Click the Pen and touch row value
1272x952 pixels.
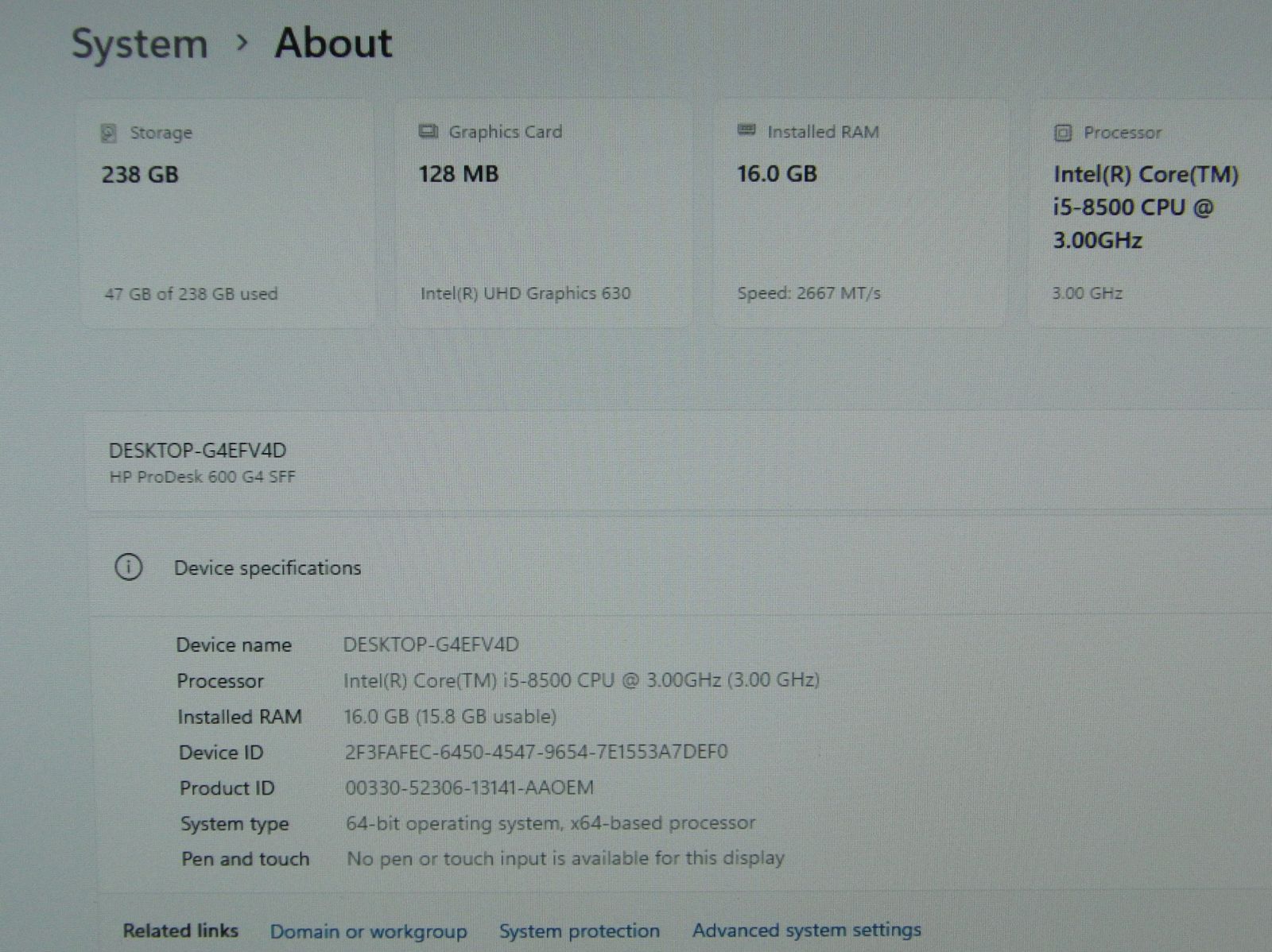click(x=565, y=858)
